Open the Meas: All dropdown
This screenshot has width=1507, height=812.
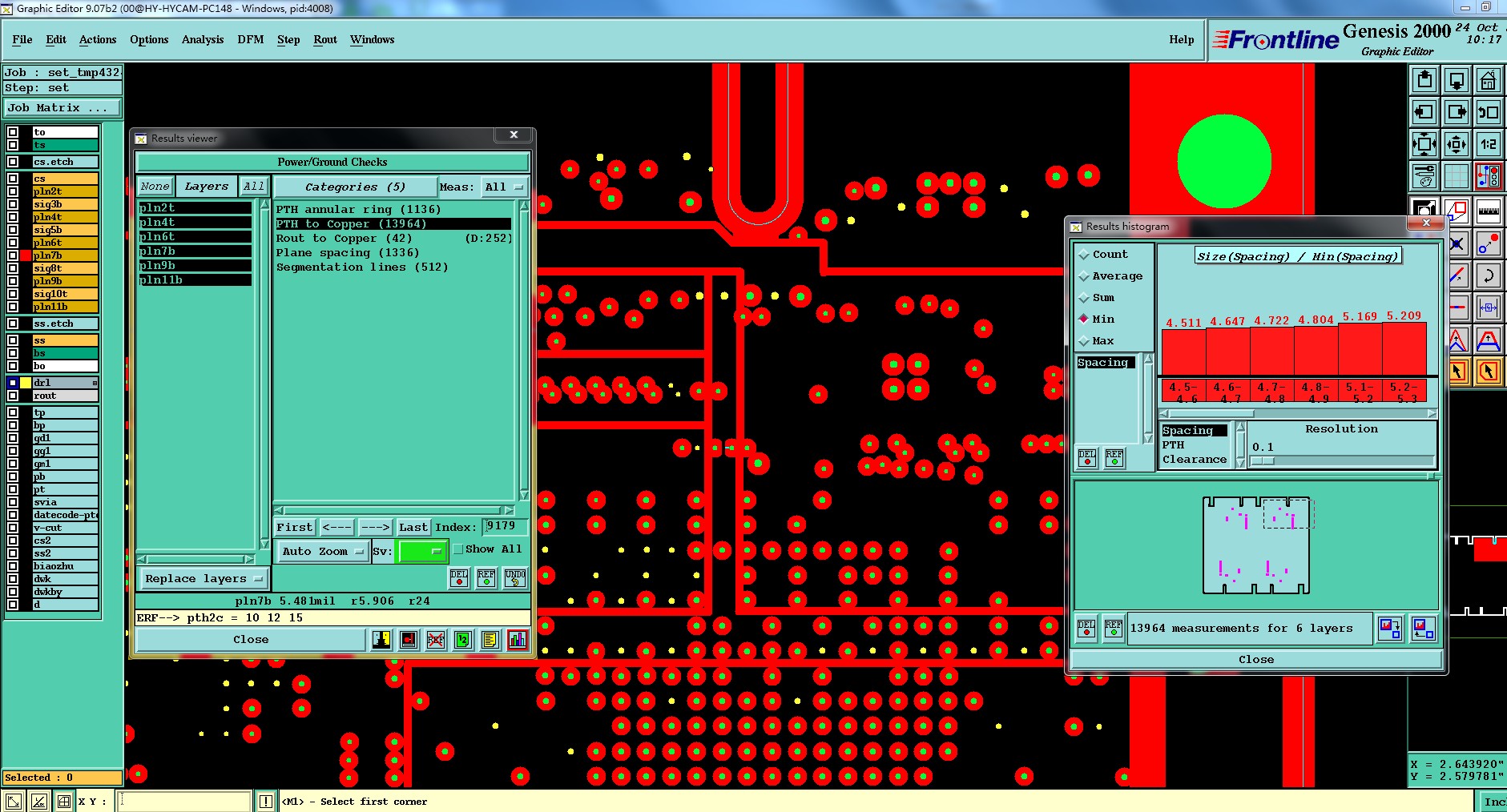point(505,187)
